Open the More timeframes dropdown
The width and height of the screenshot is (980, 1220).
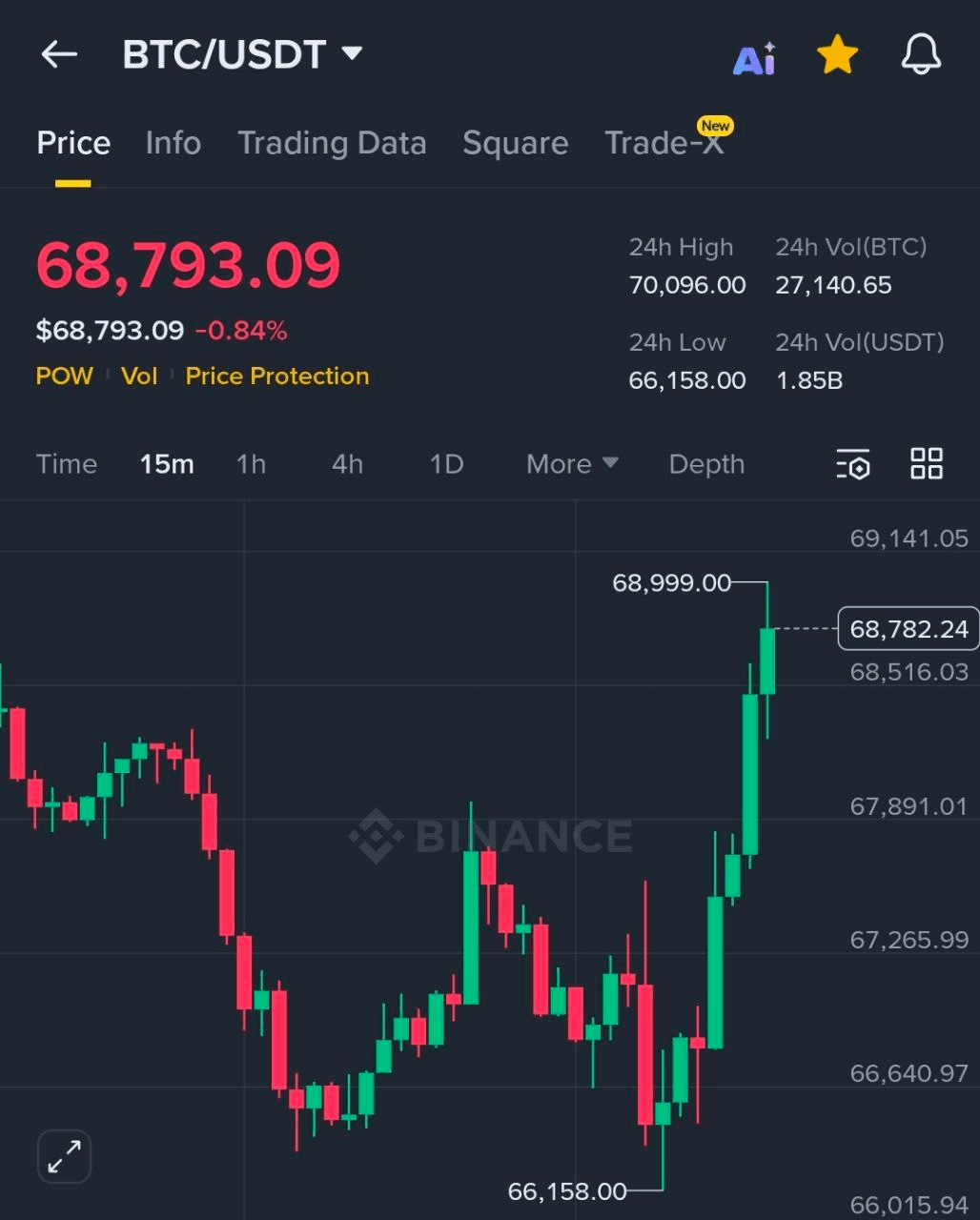click(572, 464)
